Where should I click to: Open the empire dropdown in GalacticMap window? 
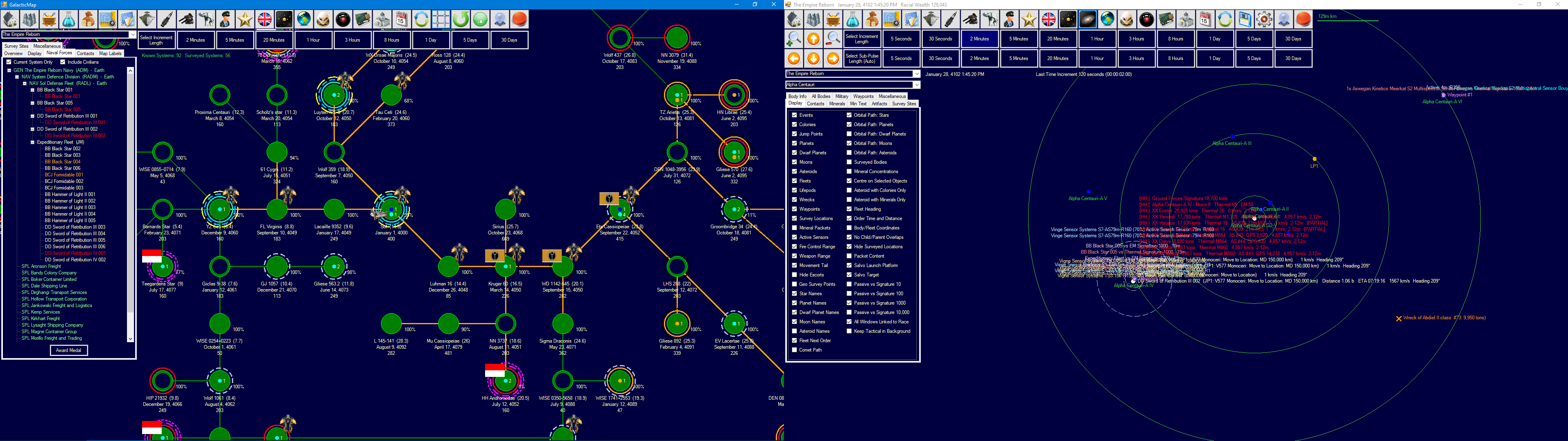point(68,35)
